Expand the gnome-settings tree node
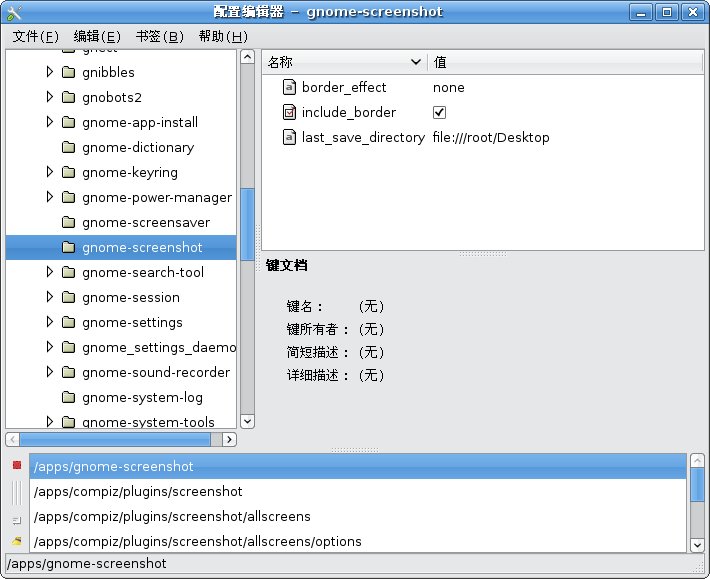 (x=50, y=321)
